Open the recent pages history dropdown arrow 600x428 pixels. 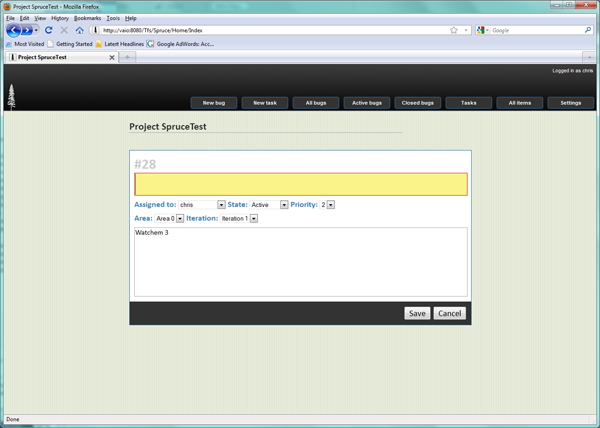[36, 30]
